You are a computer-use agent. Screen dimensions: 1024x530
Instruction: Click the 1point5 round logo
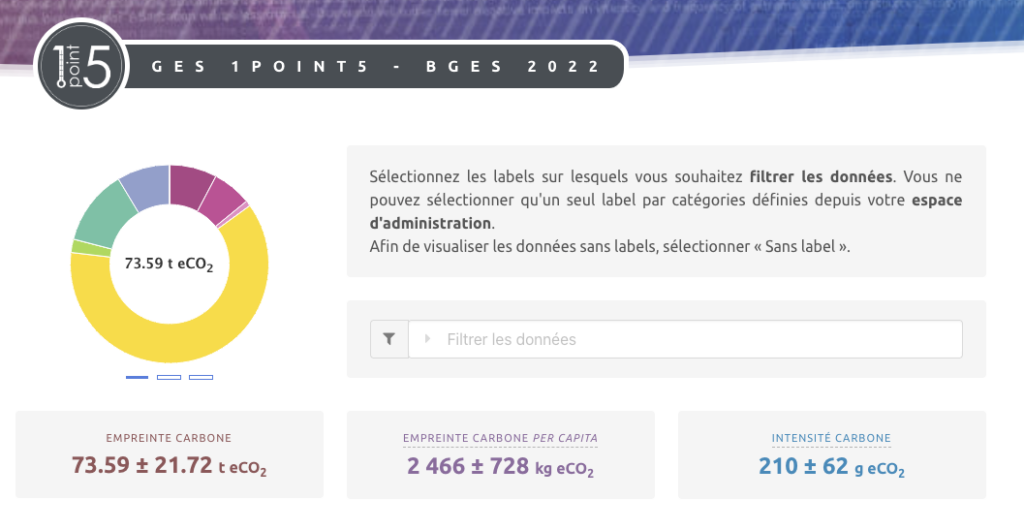80,68
